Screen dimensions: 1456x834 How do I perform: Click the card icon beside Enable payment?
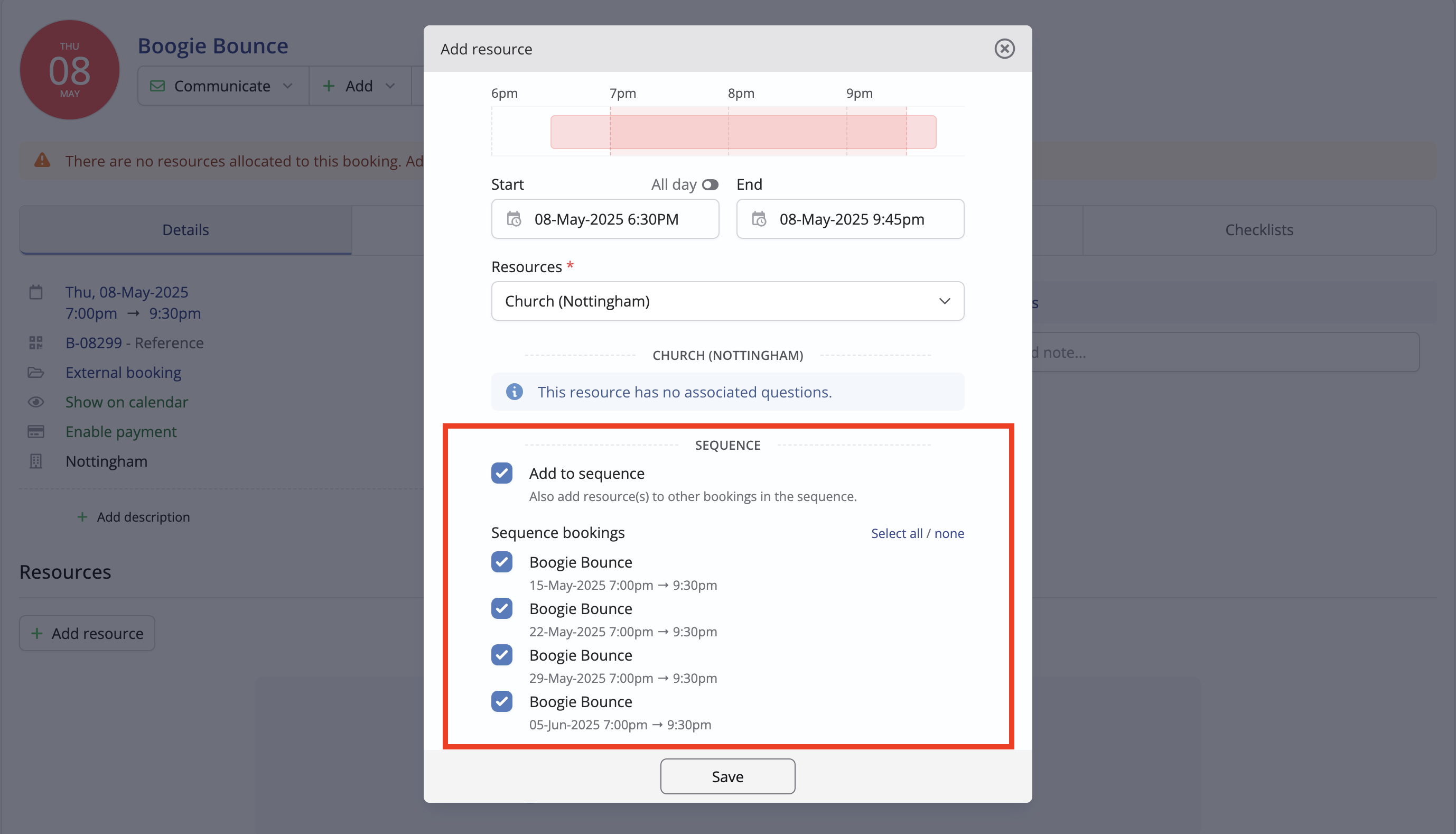(35, 431)
